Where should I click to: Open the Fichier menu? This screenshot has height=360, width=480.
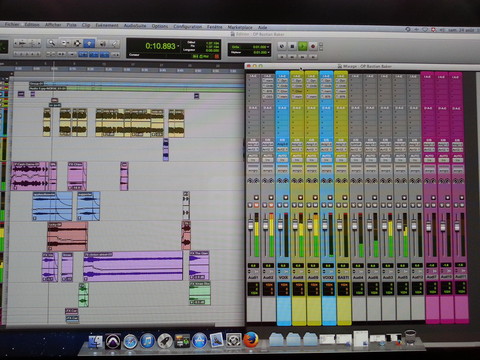pos(12,24)
